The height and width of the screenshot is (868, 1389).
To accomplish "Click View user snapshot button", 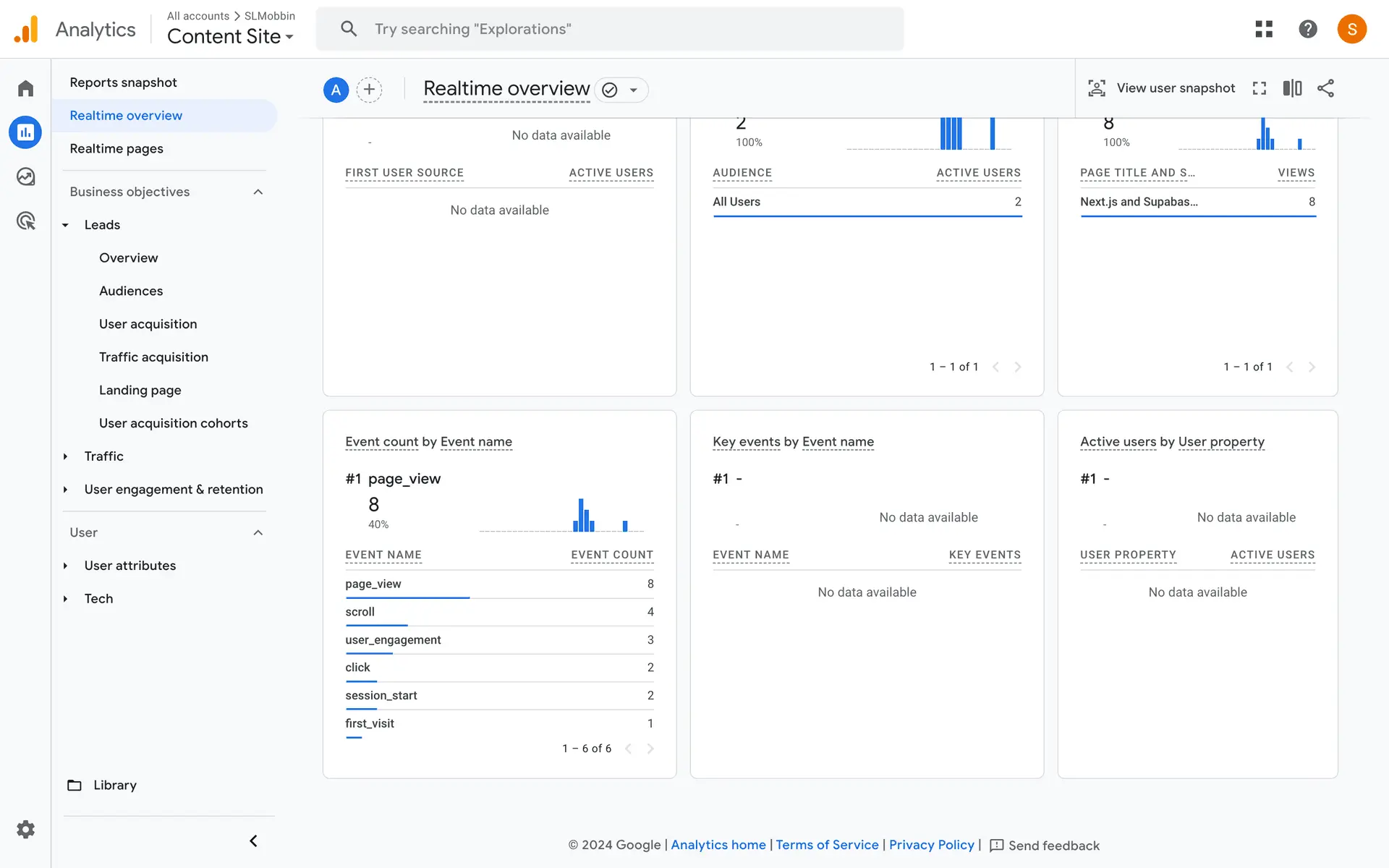I will tap(1162, 88).
